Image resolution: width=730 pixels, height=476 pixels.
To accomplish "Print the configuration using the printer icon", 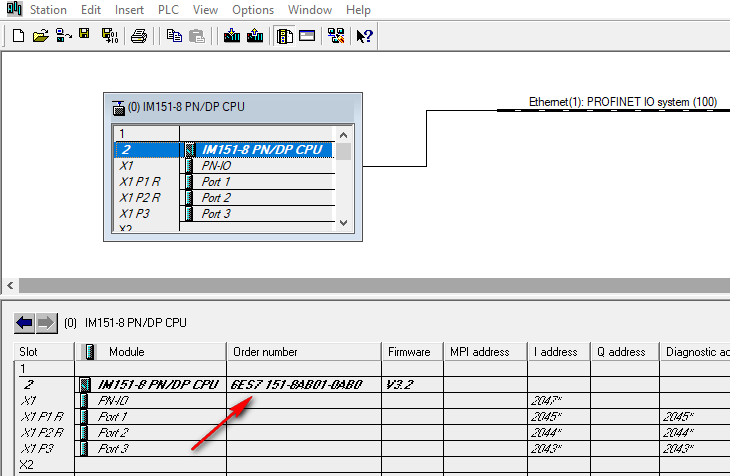I will [x=139, y=36].
